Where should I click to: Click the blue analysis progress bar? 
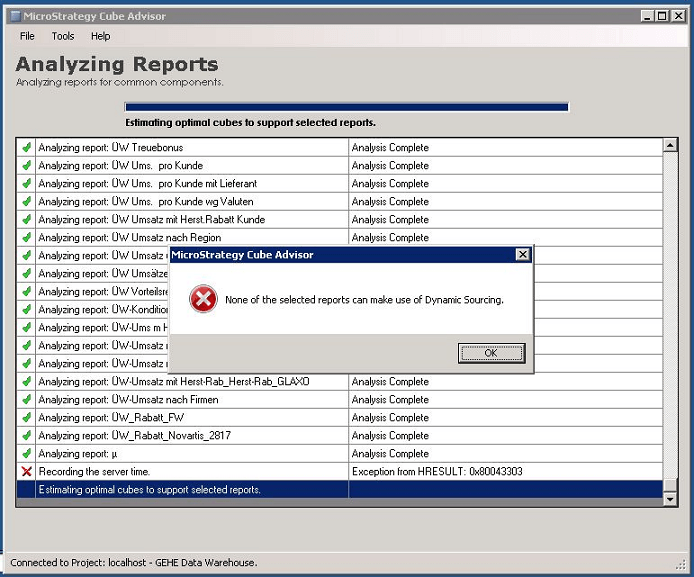pos(347,107)
